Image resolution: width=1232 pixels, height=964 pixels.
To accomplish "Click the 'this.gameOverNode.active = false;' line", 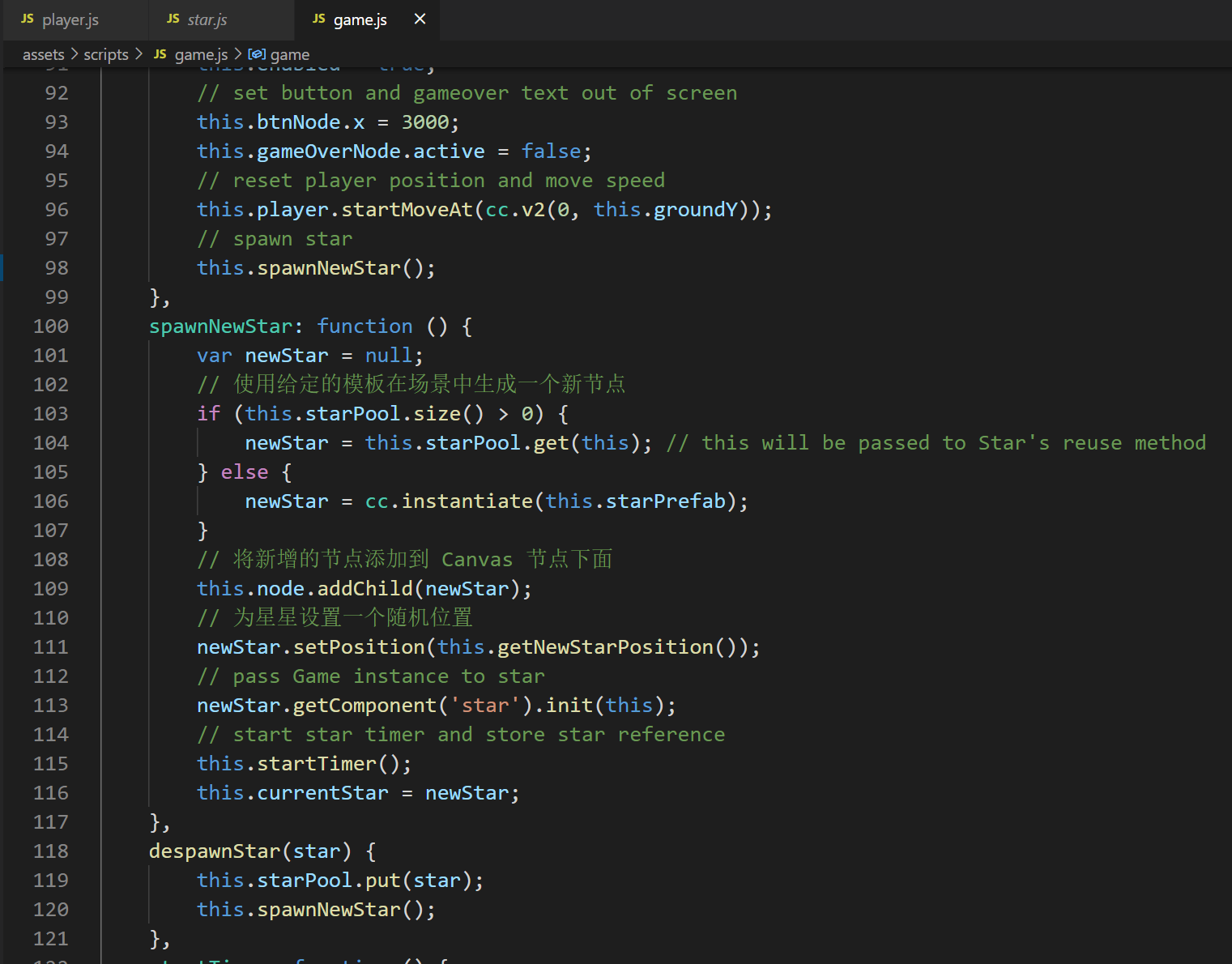I will click(x=394, y=151).
